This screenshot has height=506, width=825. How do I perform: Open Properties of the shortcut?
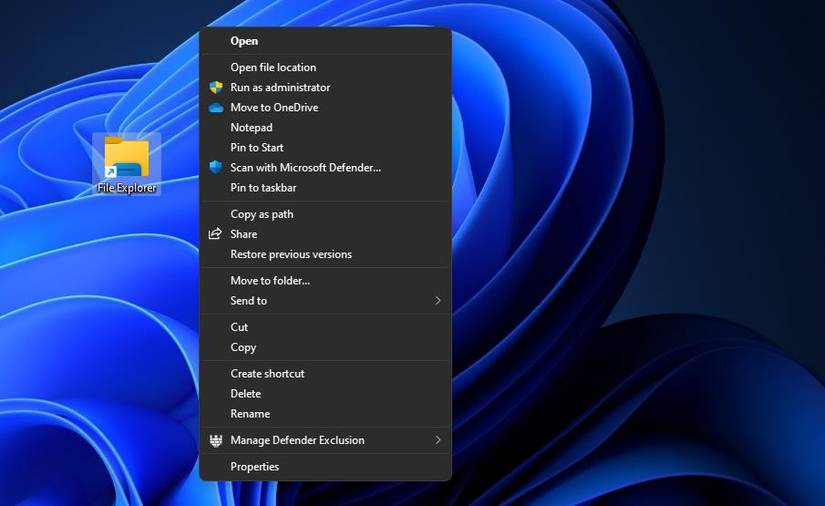pyautogui.click(x=325, y=467)
